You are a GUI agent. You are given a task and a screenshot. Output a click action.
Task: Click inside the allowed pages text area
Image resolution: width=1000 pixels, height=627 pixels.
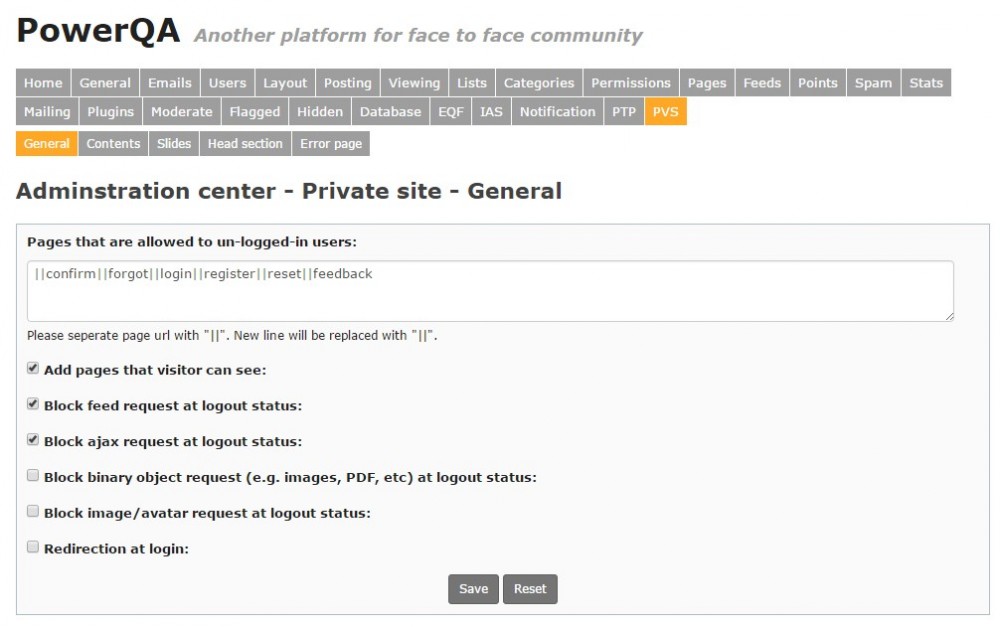(x=490, y=291)
